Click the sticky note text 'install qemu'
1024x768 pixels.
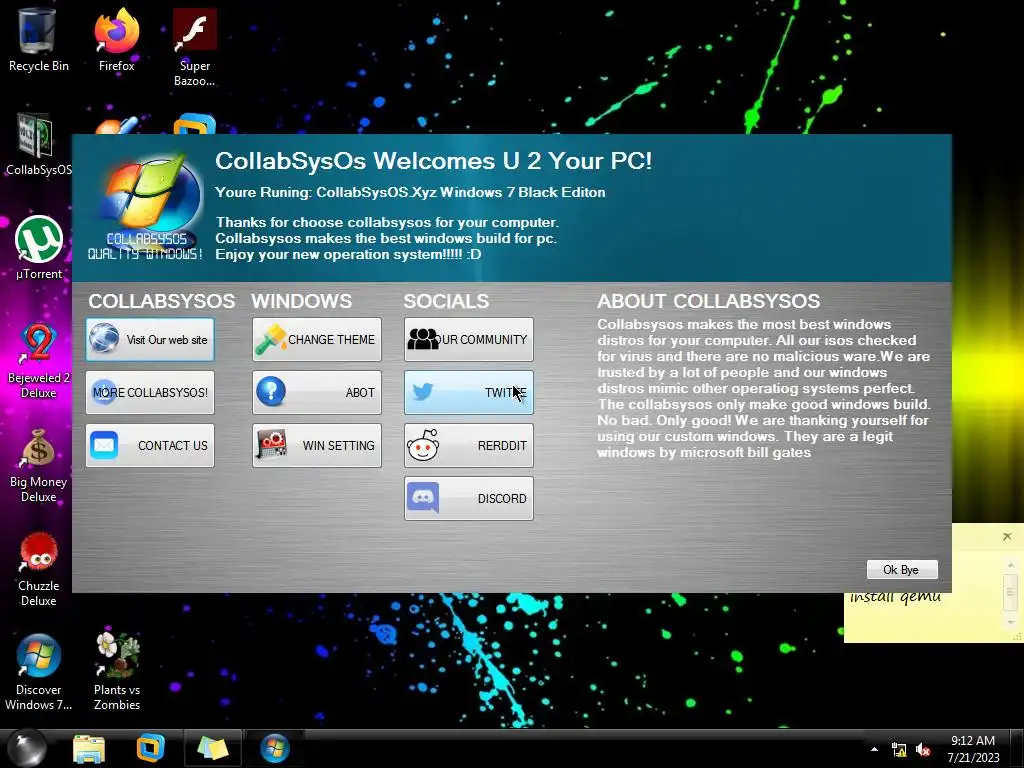click(895, 597)
